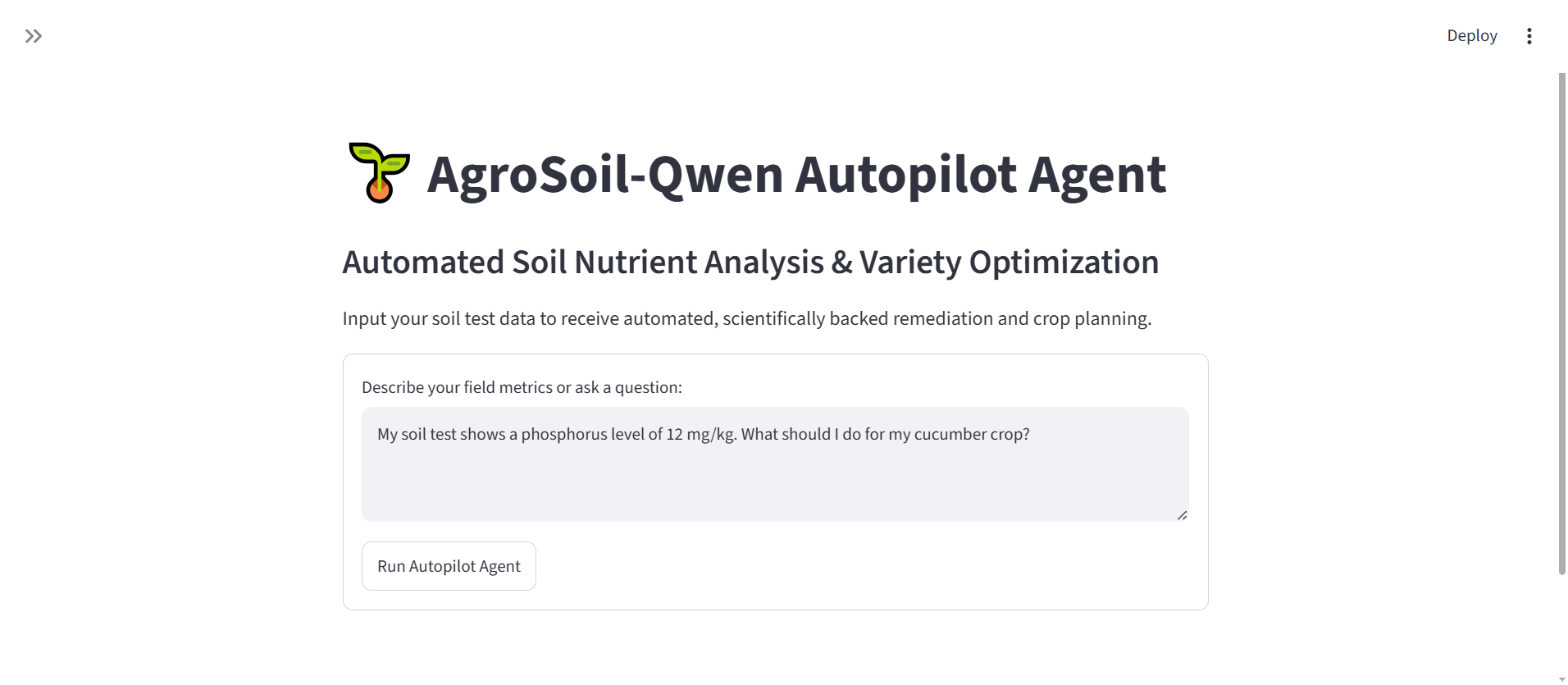Place cursor after '12 mg/kg' in textarea
This screenshot has width=1568, height=685.
tap(736, 434)
